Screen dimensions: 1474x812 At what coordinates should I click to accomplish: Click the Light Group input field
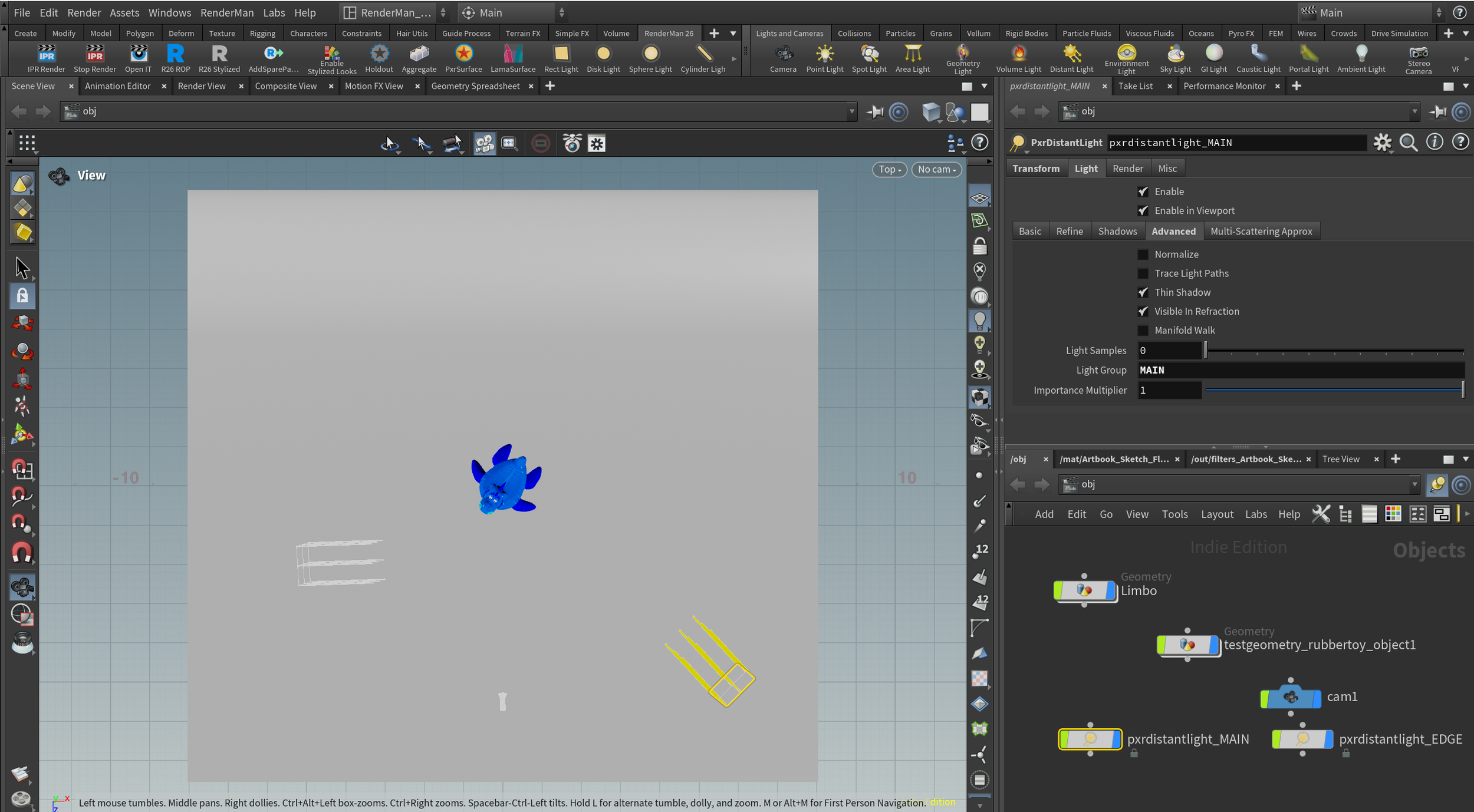coord(1300,370)
